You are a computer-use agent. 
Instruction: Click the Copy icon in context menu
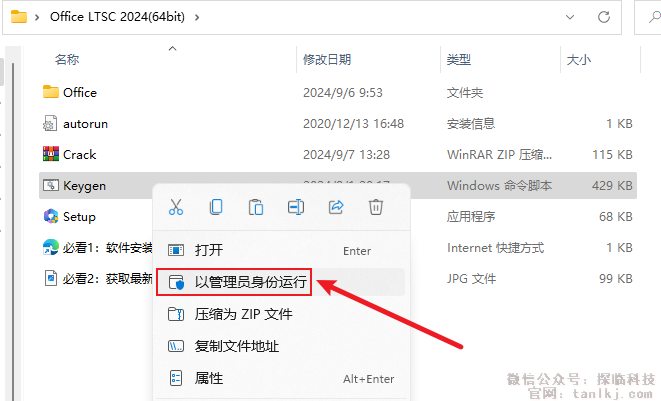(x=216, y=207)
